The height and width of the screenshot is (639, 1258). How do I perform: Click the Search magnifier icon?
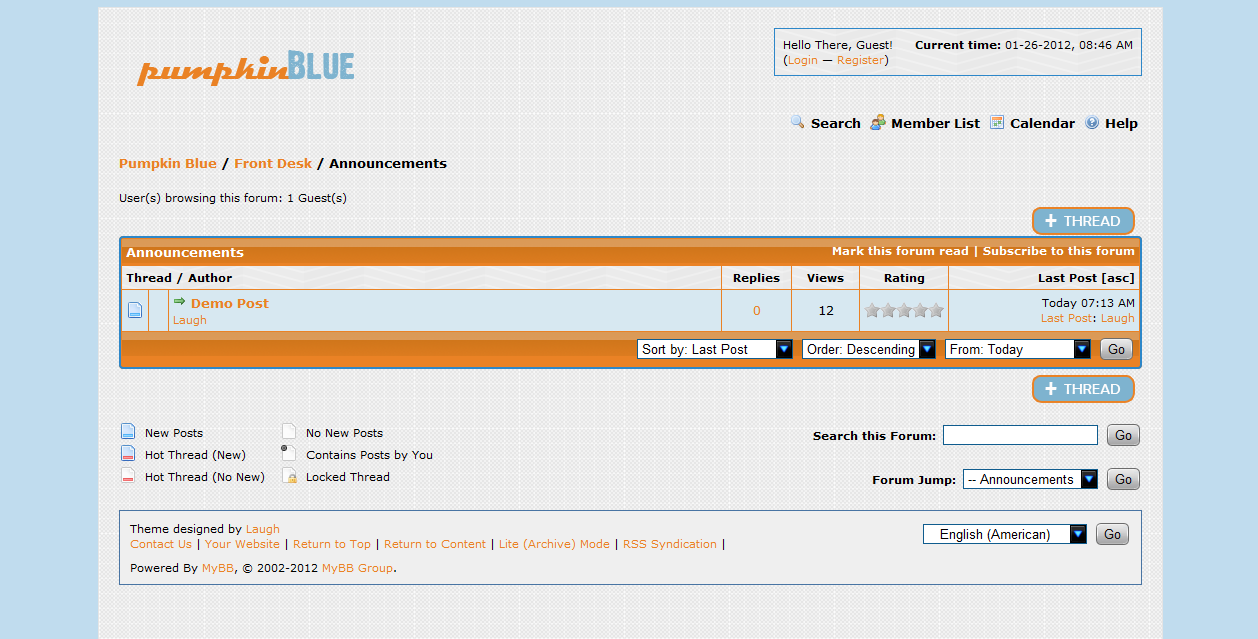coord(797,122)
